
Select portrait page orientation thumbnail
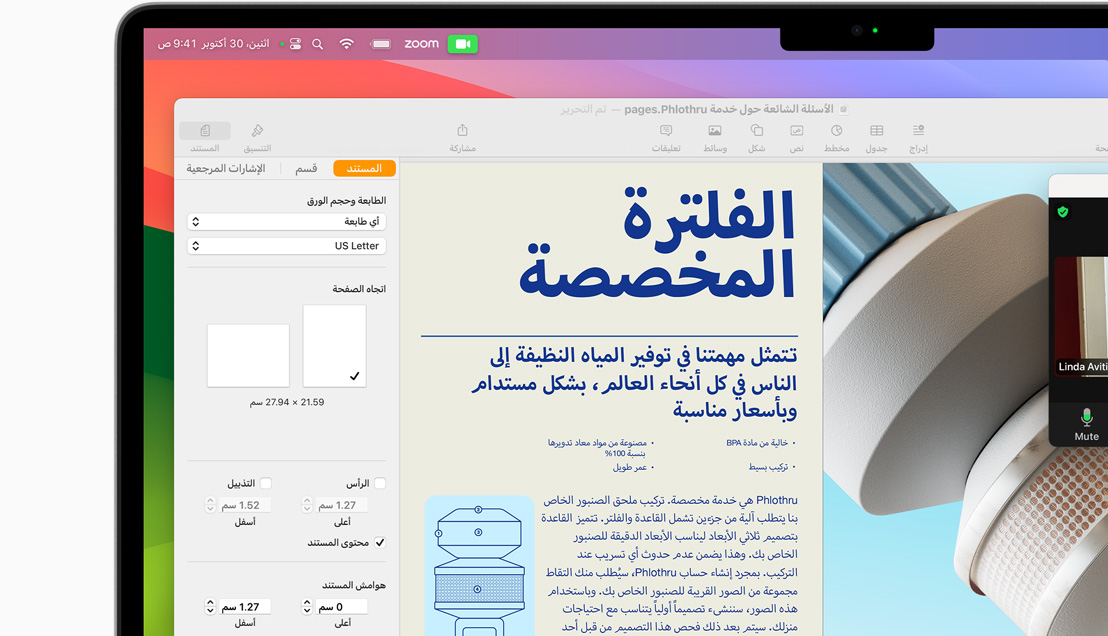point(334,346)
